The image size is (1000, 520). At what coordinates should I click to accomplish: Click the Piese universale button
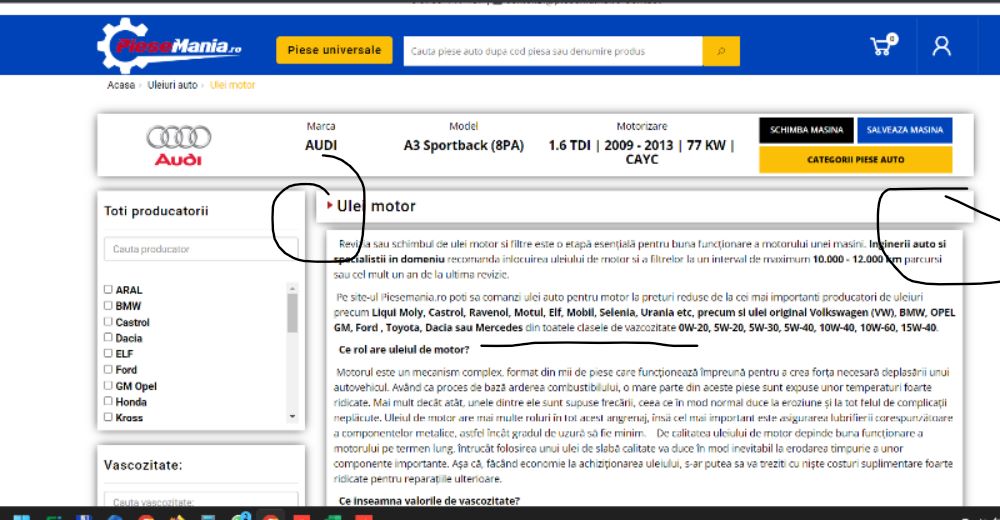(334, 50)
